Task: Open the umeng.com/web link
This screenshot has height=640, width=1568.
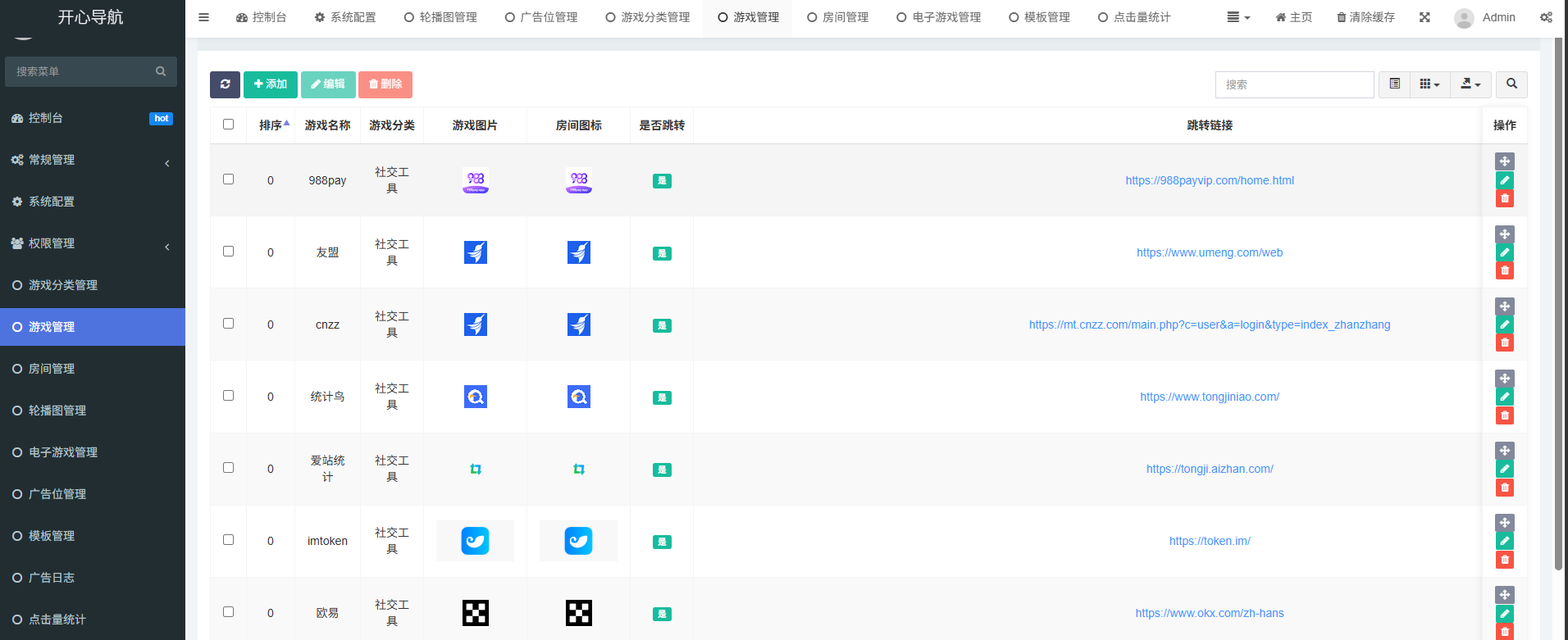Action: click(1210, 252)
